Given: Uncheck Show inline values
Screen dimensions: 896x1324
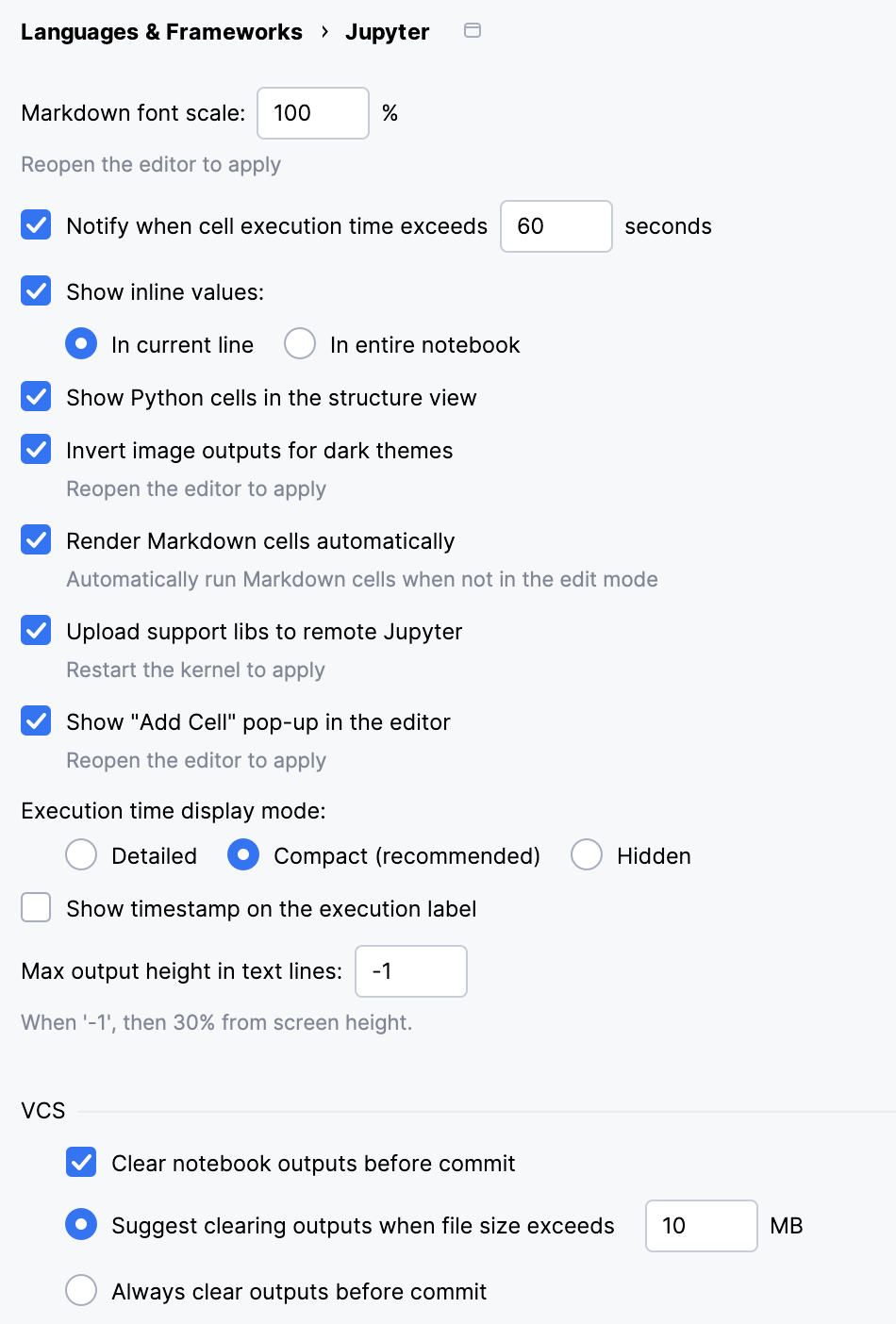Looking at the screenshot, I should 35,290.
